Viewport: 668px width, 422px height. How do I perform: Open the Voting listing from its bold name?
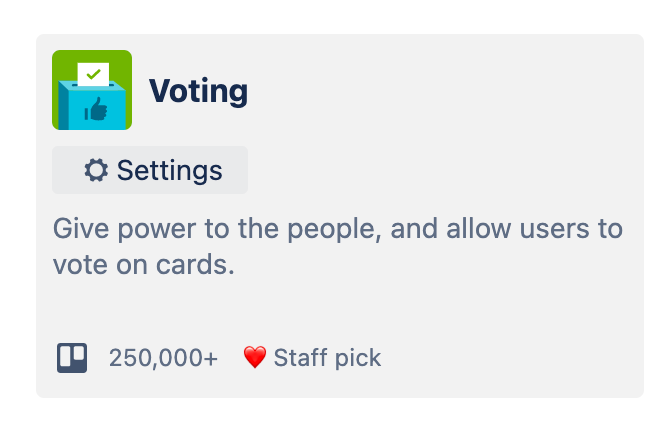(x=199, y=91)
